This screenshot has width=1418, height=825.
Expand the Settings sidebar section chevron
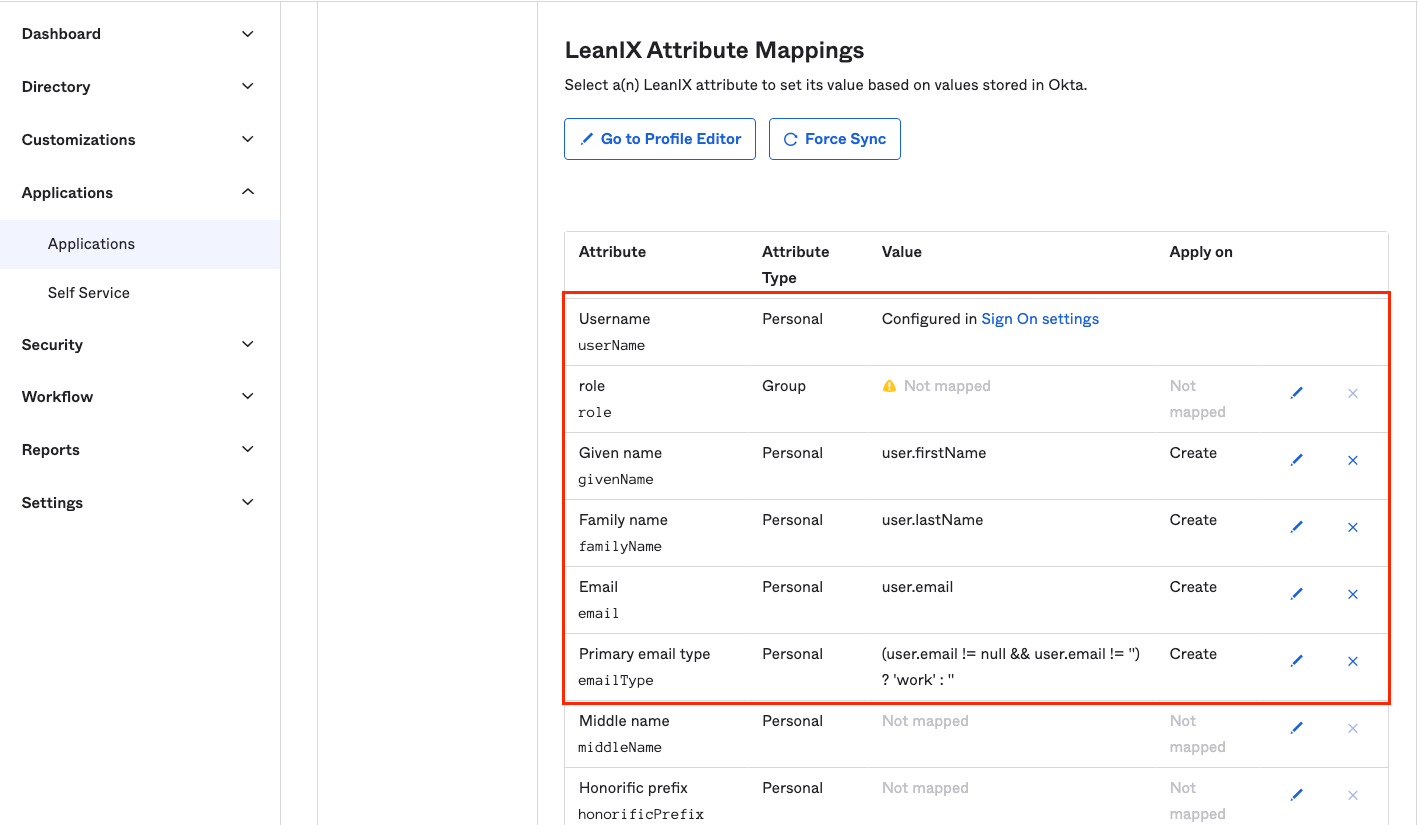coord(248,503)
